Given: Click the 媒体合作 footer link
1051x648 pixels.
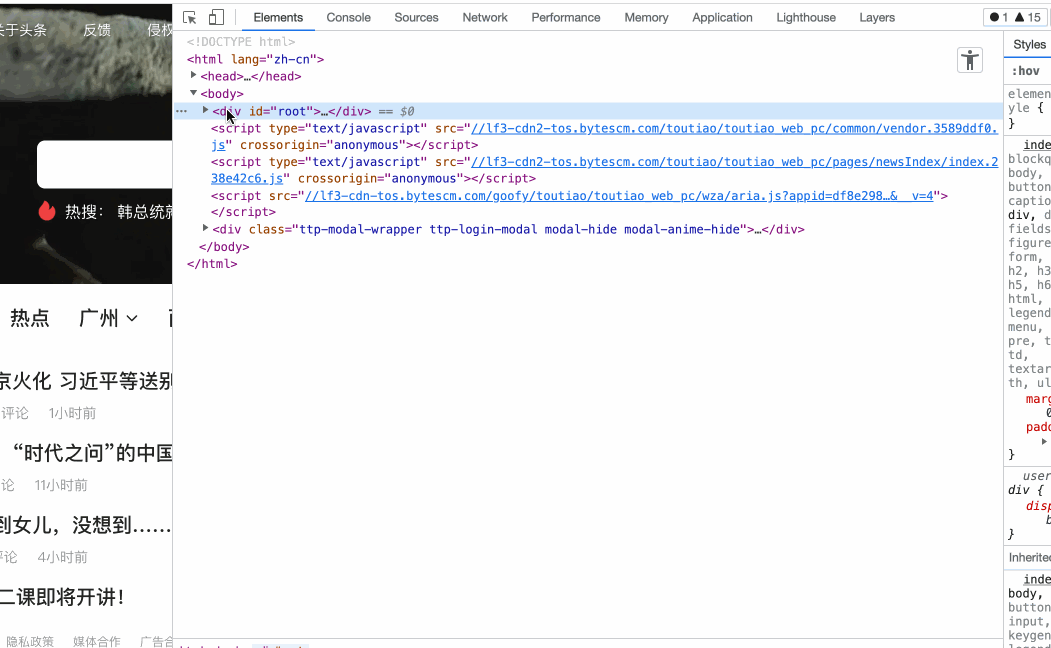Looking at the screenshot, I should click(x=97, y=641).
